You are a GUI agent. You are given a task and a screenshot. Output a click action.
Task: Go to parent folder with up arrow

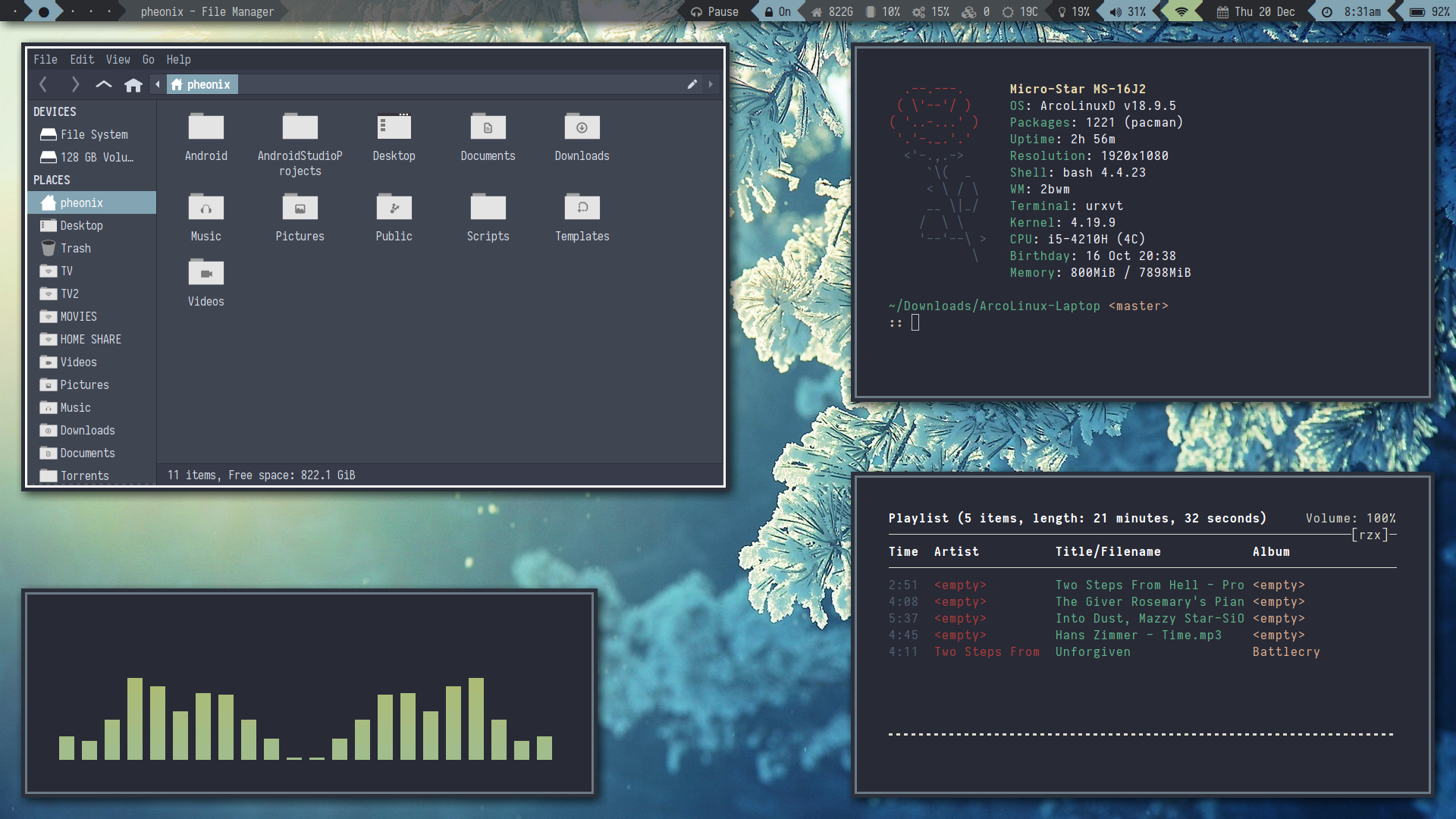104,85
